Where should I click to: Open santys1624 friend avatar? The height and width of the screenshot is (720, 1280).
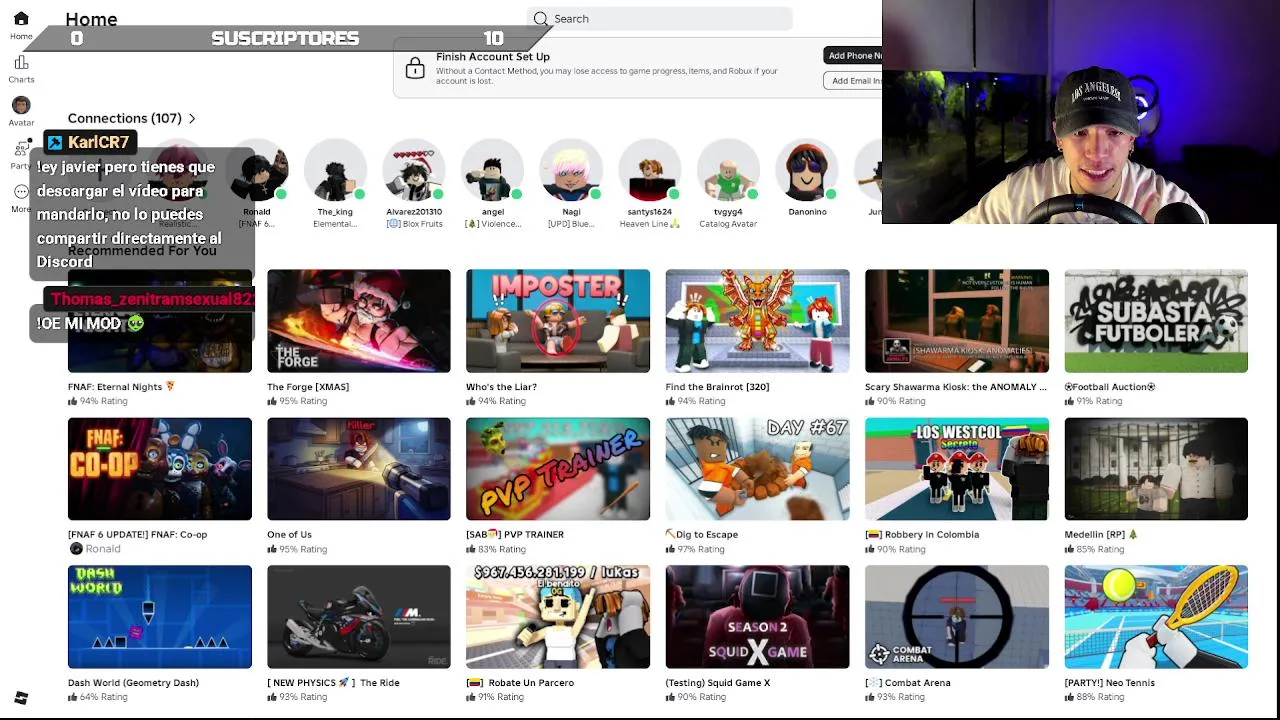tap(650, 170)
